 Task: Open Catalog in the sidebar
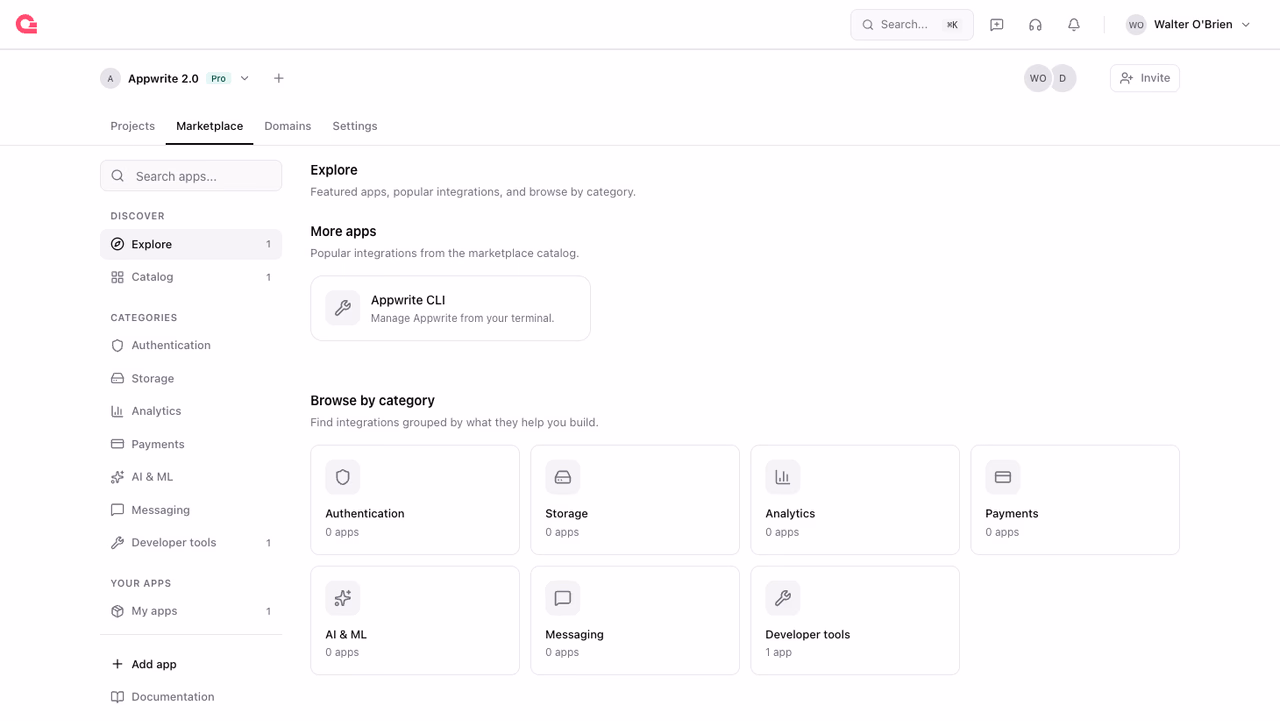click(x=191, y=277)
